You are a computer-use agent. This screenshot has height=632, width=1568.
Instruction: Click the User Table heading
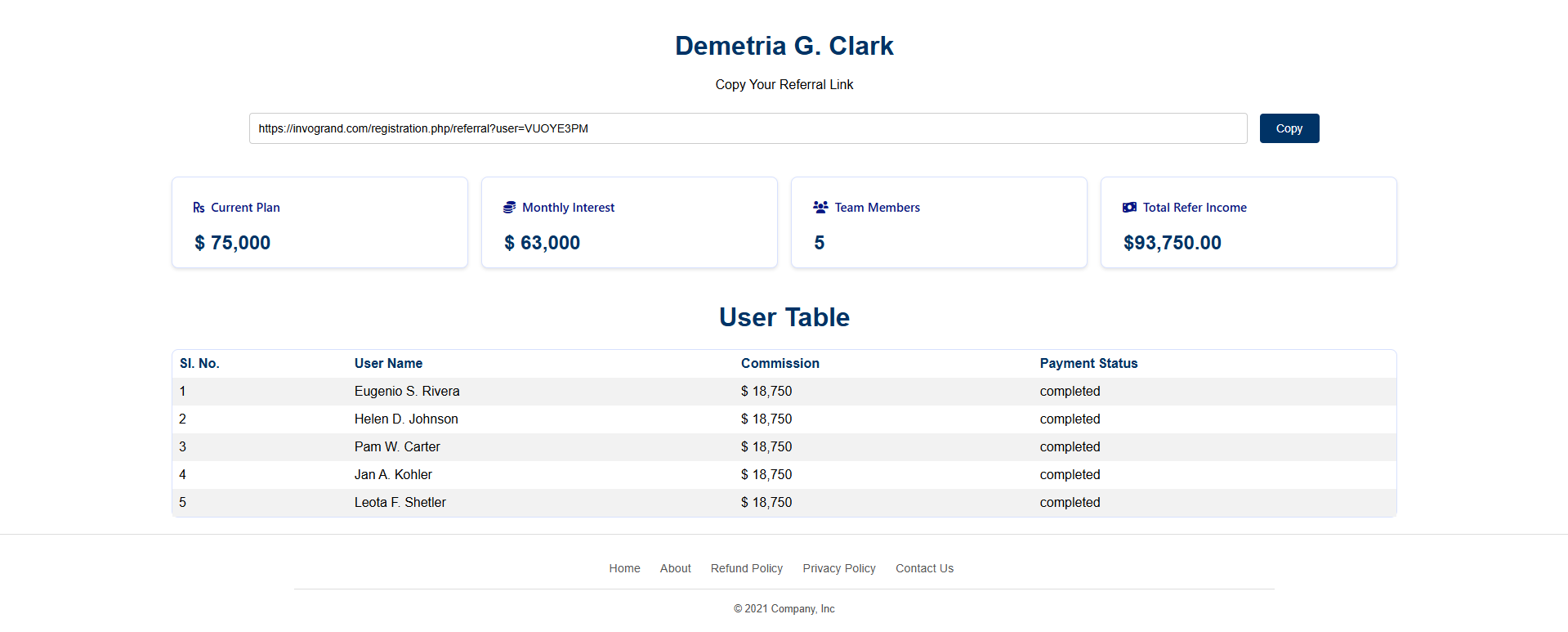tap(784, 317)
